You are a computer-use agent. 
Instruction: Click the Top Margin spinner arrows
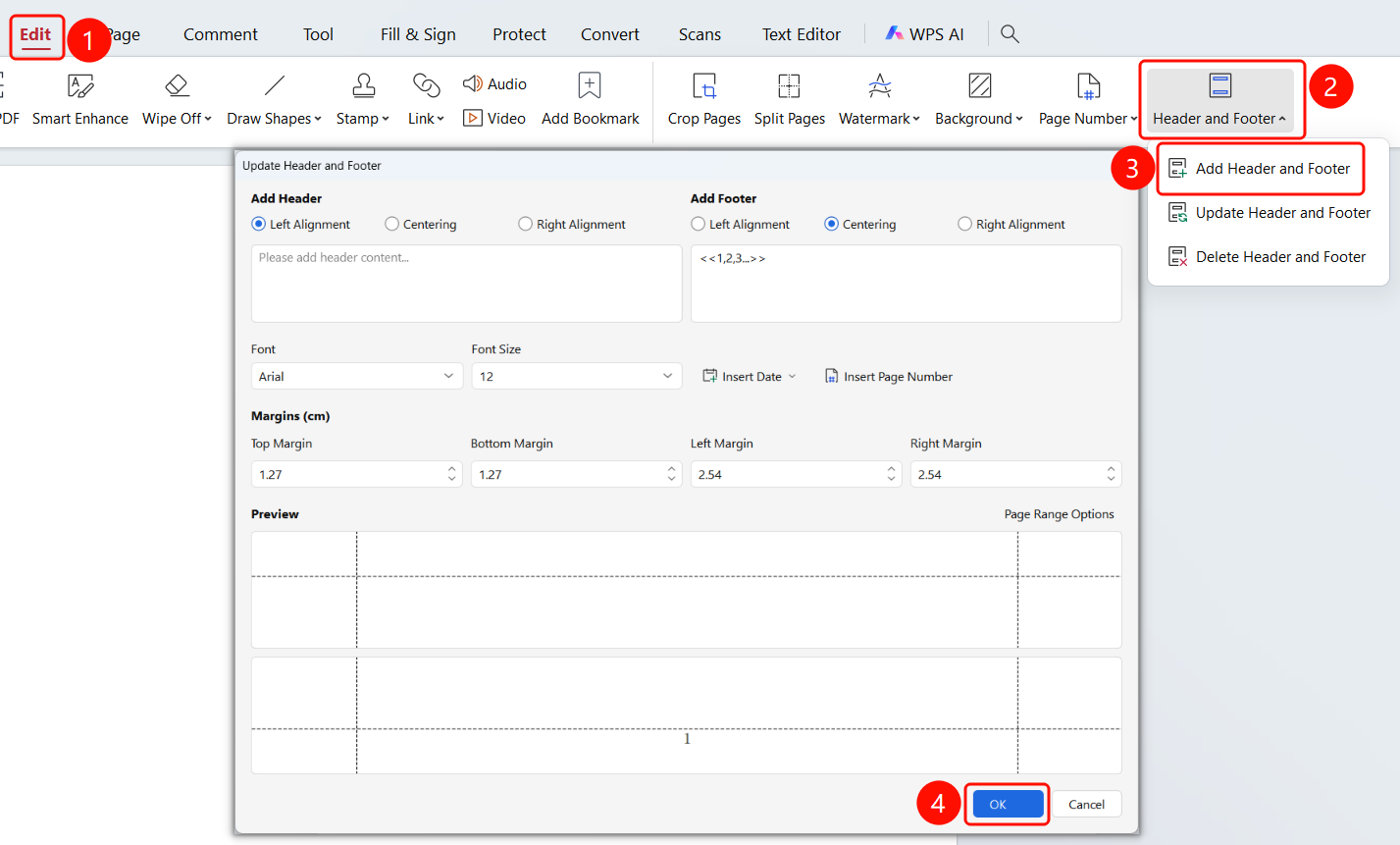point(451,474)
